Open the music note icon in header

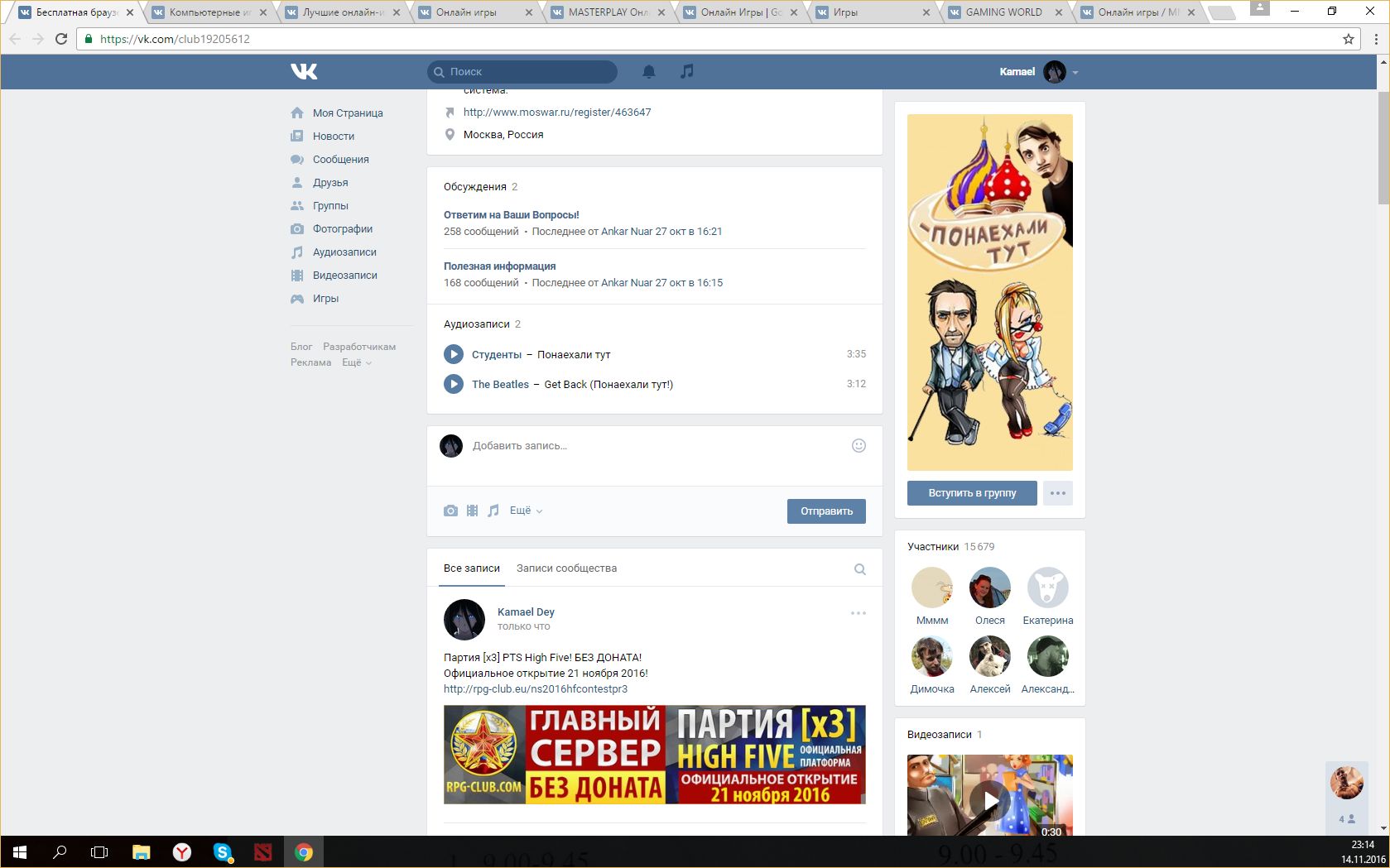tap(686, 72)
